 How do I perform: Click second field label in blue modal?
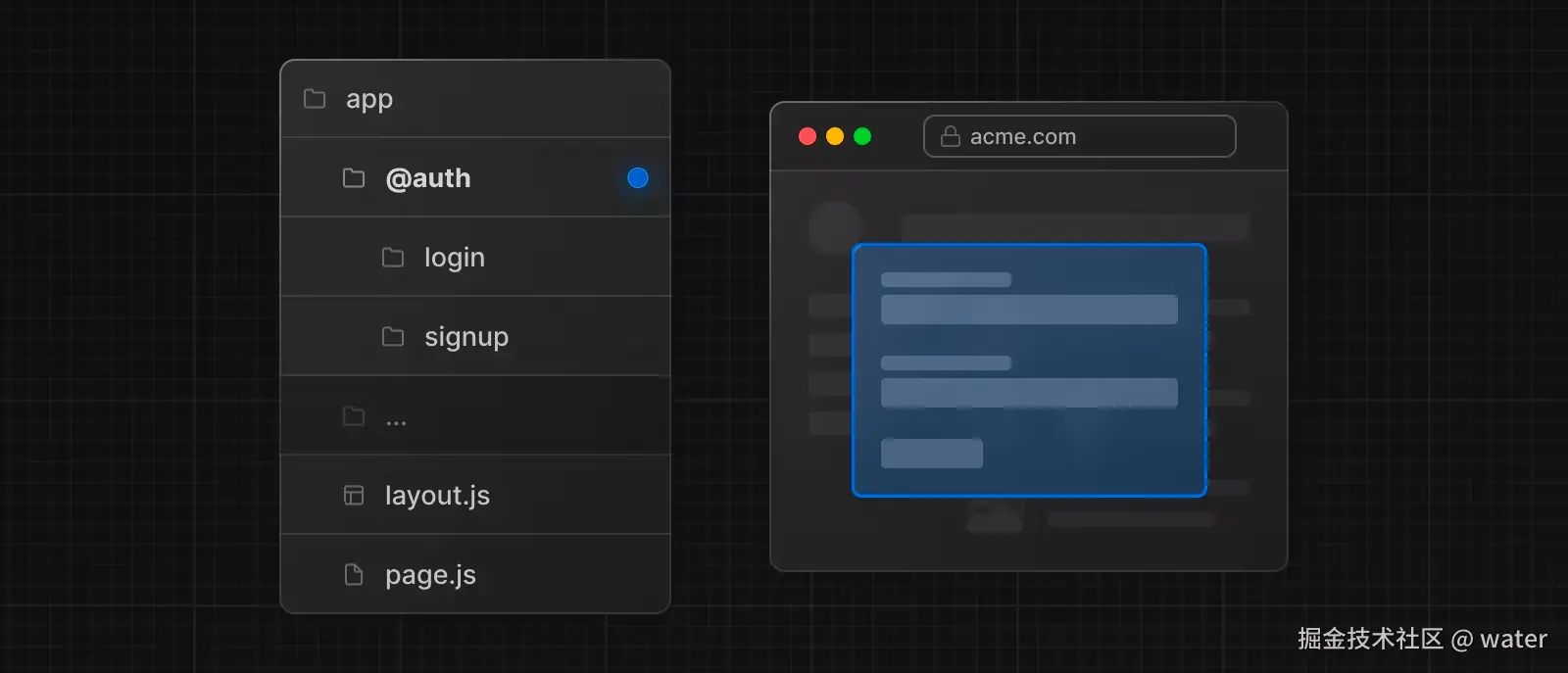tap(946, 363)
